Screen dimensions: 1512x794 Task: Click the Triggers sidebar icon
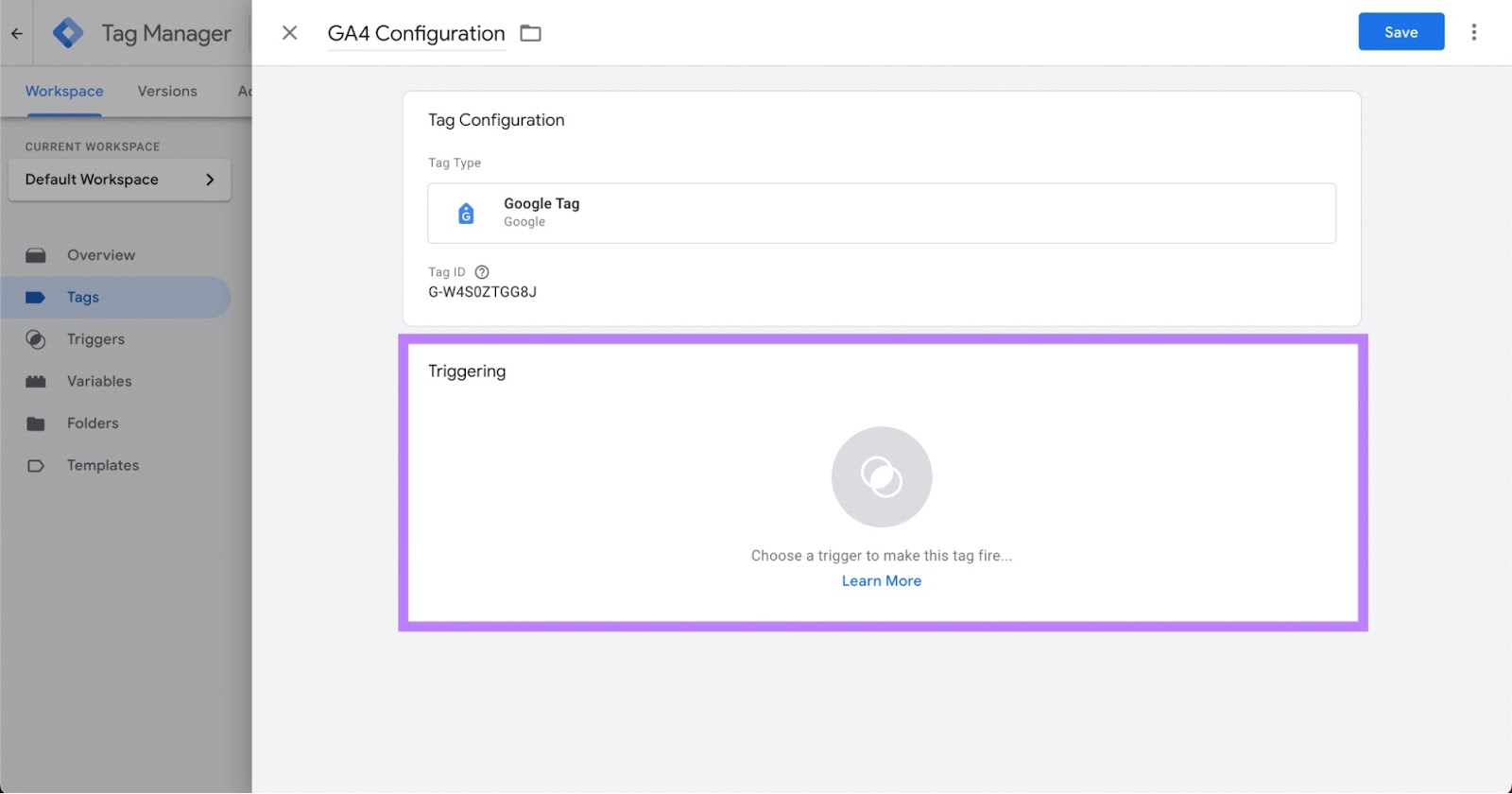click(36, 339)
